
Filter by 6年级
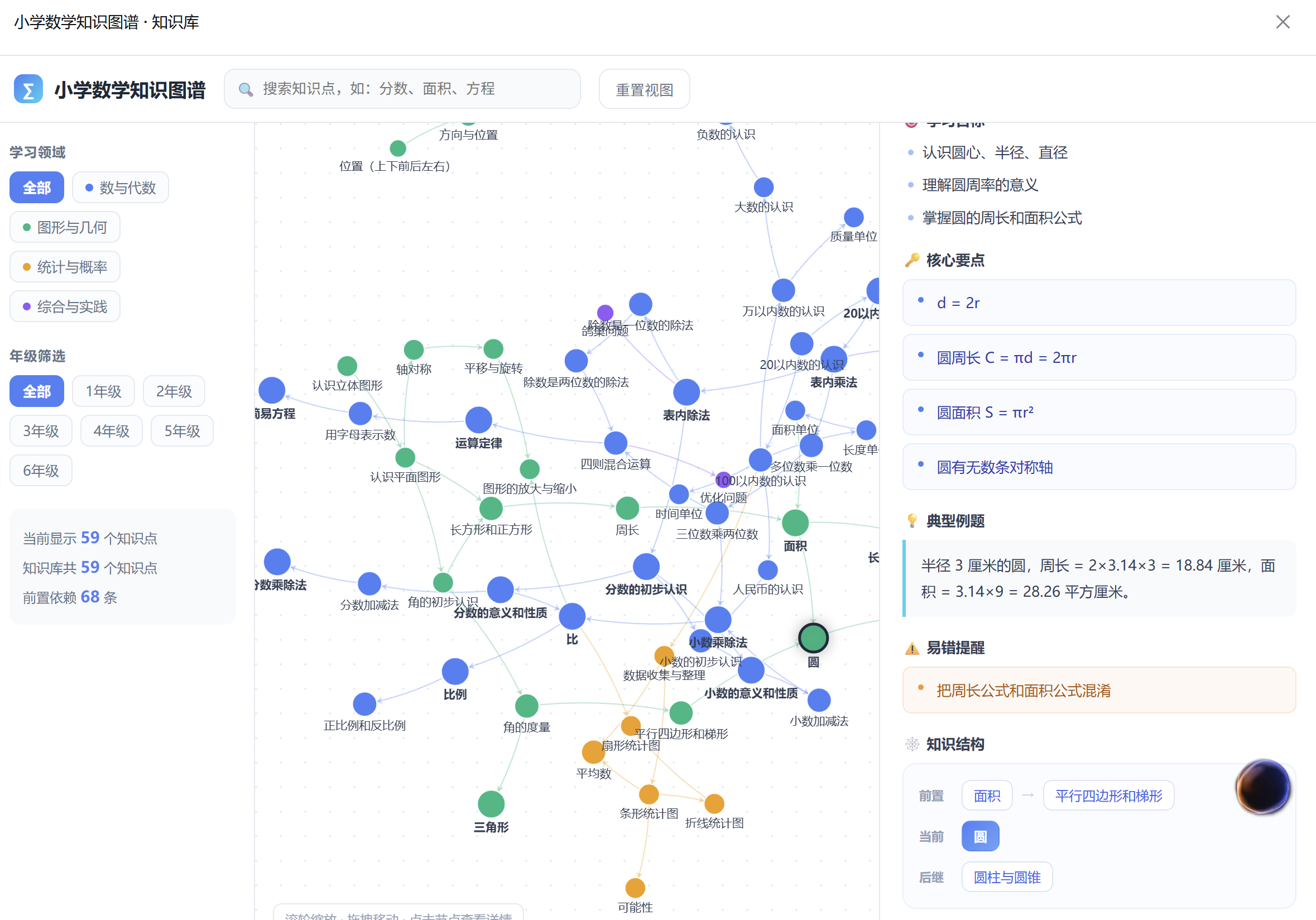(x=41, y=470)
